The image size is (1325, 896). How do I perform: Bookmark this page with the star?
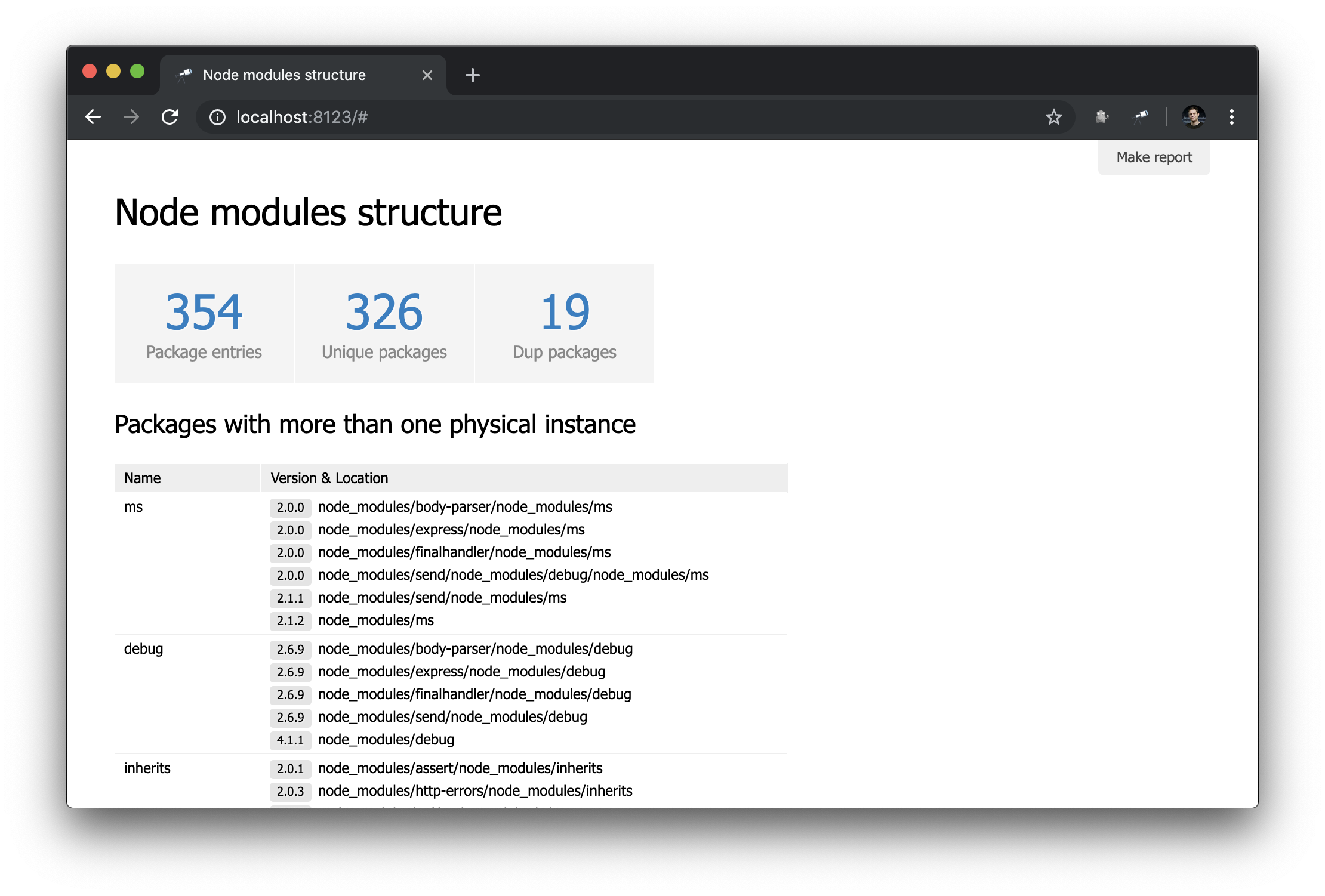[x=1053, y=117]
